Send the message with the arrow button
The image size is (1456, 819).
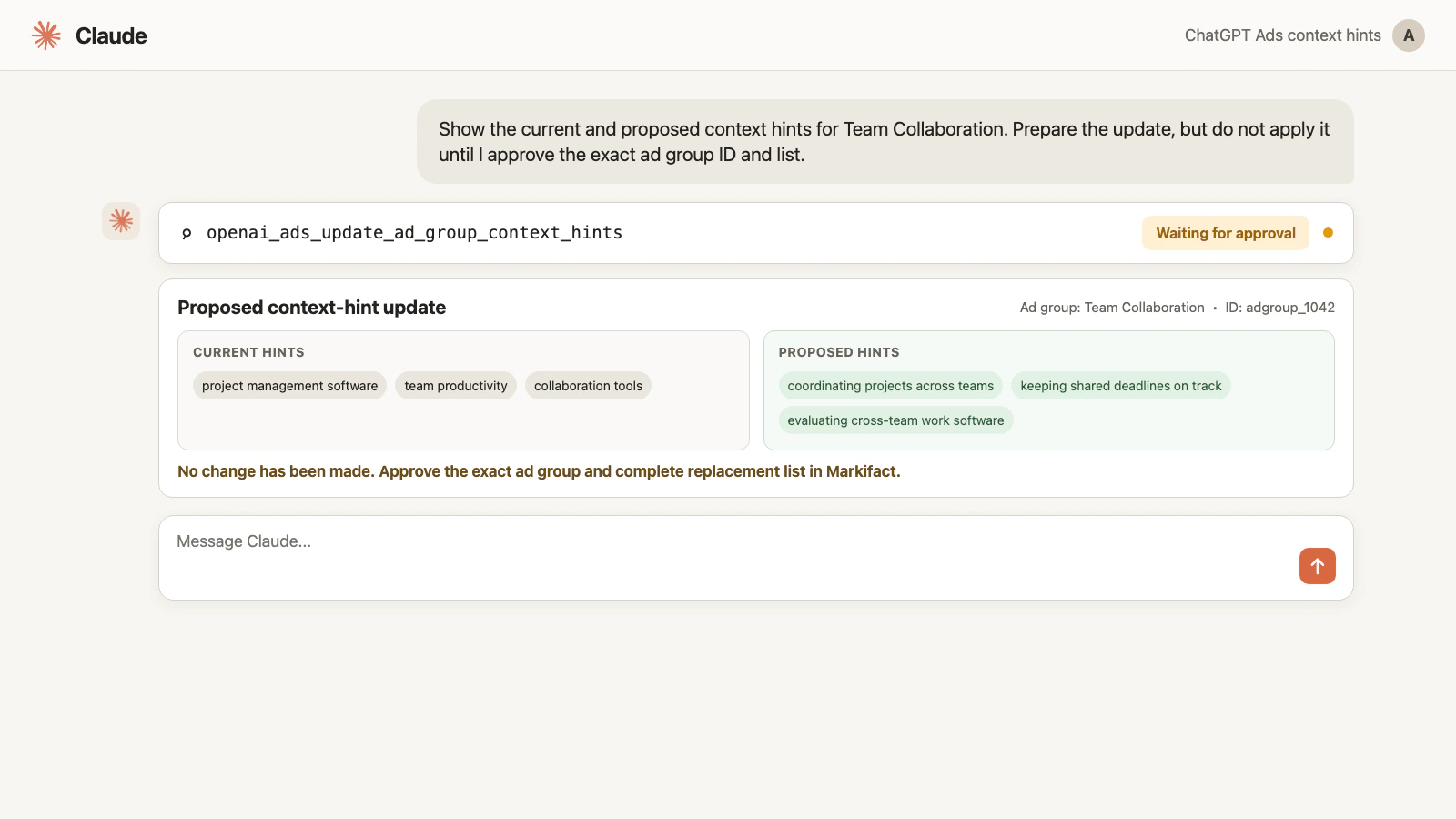1318,566
